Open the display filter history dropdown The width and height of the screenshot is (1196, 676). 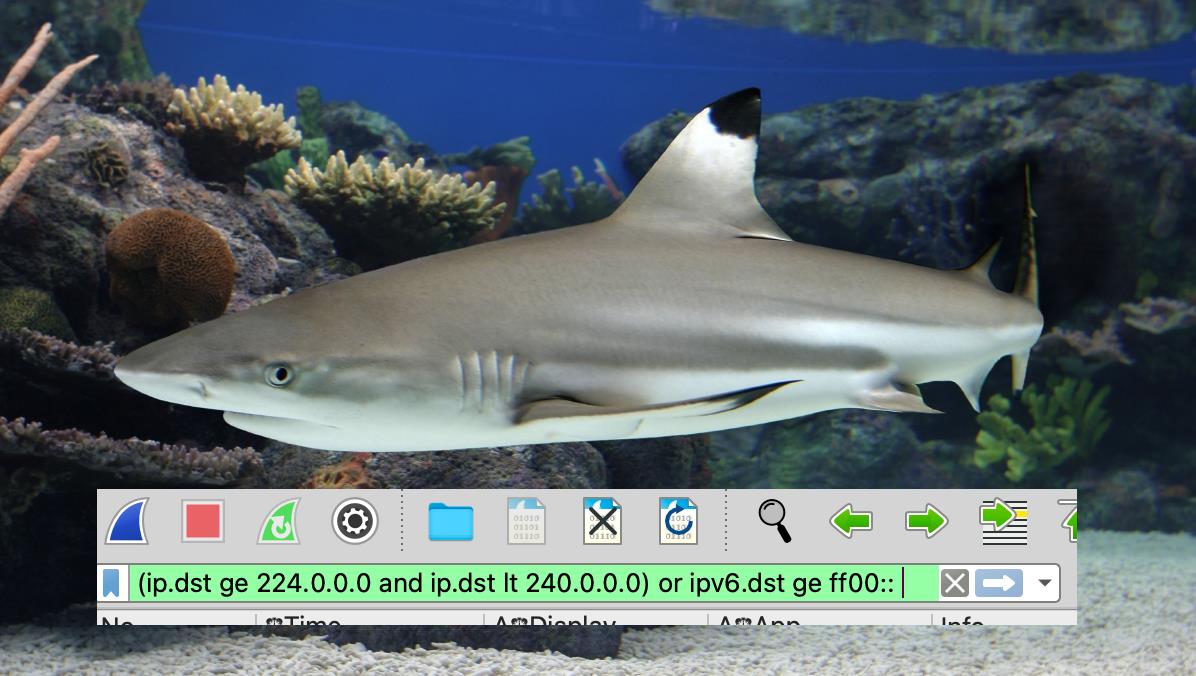(1045, 584)
